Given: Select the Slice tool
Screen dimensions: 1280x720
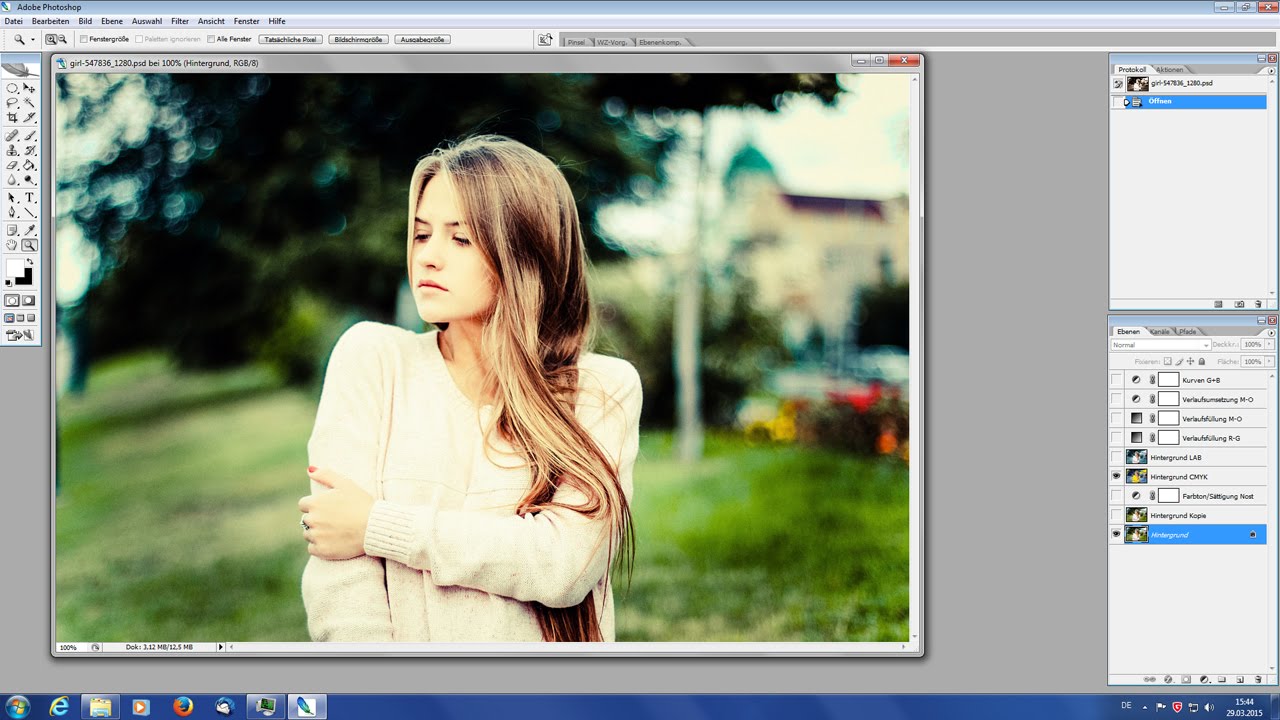Looking at the screenshot, I should tap(29, 117).
